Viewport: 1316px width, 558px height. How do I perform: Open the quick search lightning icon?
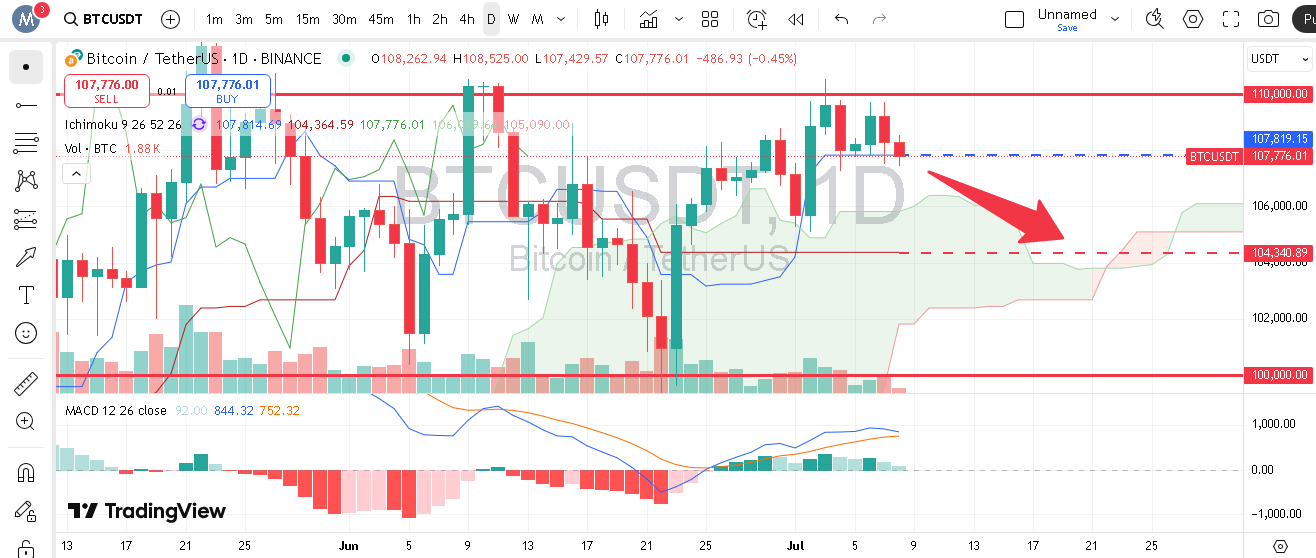coord(1156,19)
